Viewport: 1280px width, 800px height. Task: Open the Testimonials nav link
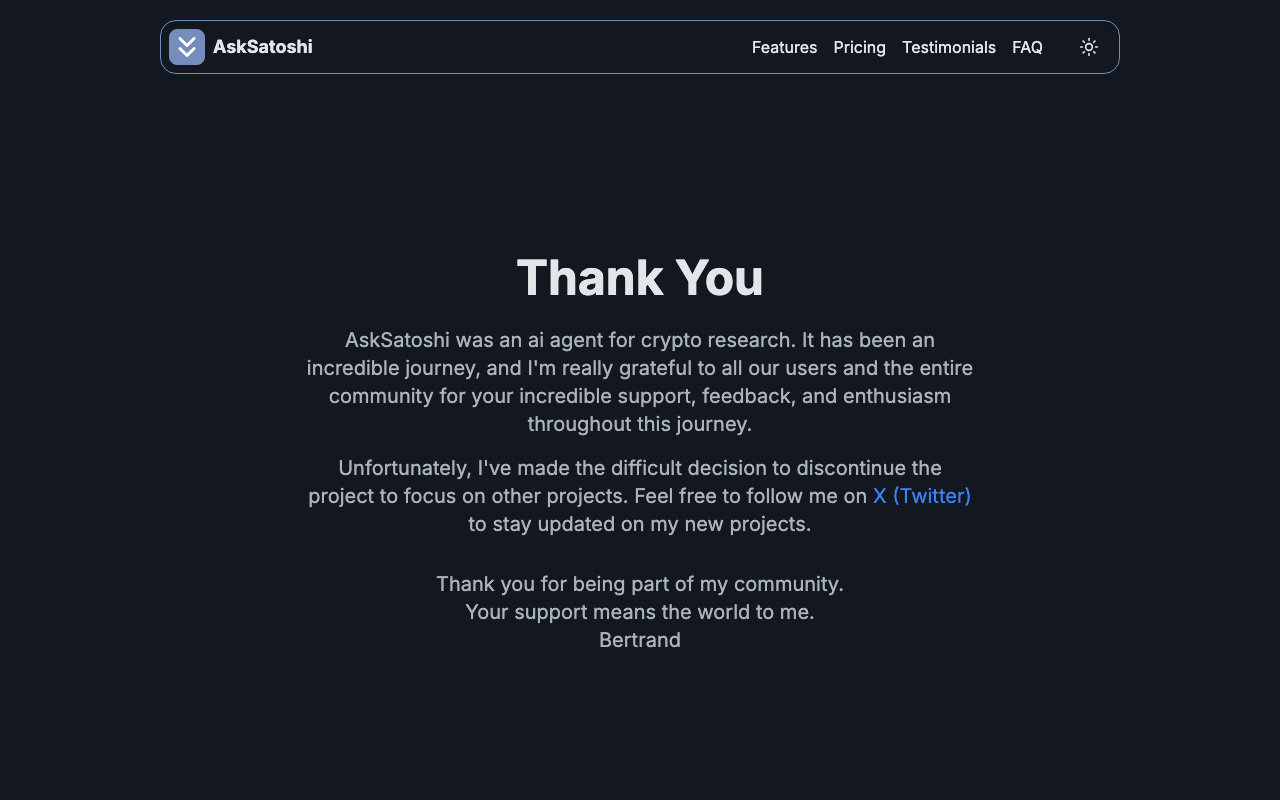tap(948, 47)
